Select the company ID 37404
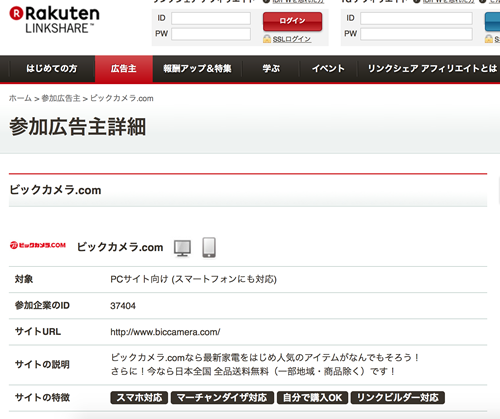500x419 pixels. click(x=123, y=306)
